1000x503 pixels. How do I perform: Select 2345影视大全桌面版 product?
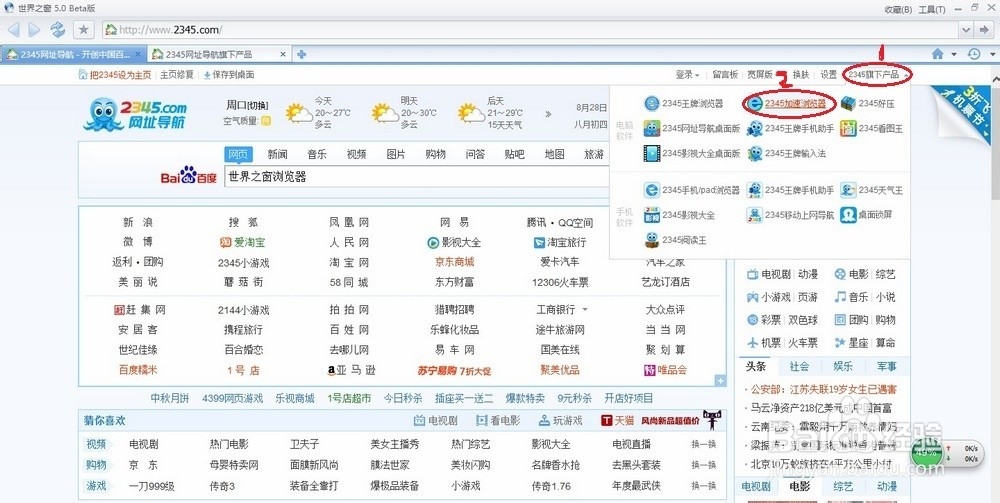pos(692,153)
